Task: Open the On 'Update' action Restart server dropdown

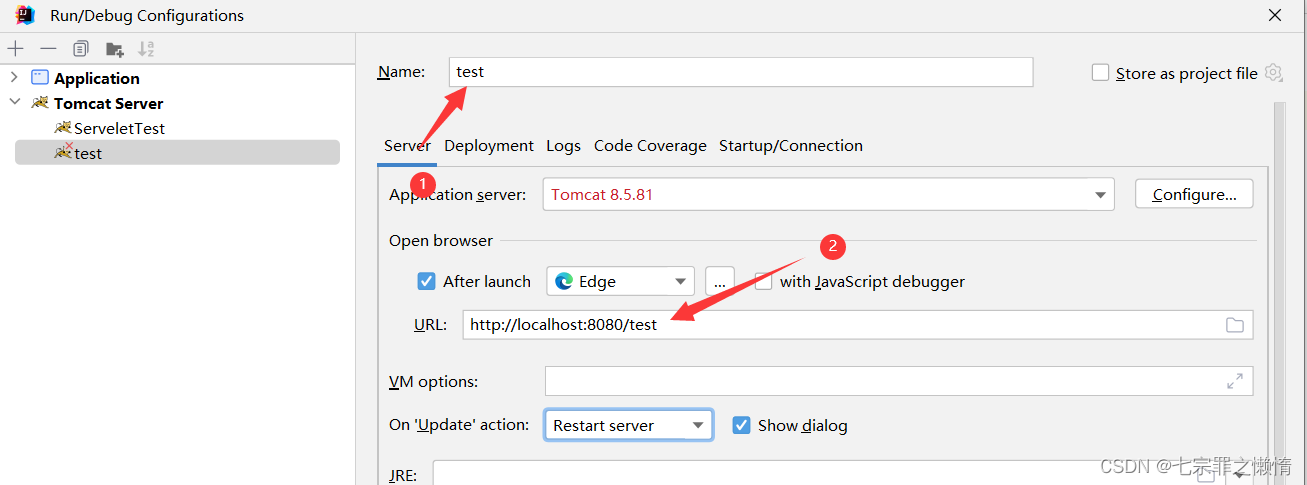Action: click(628, 425)
